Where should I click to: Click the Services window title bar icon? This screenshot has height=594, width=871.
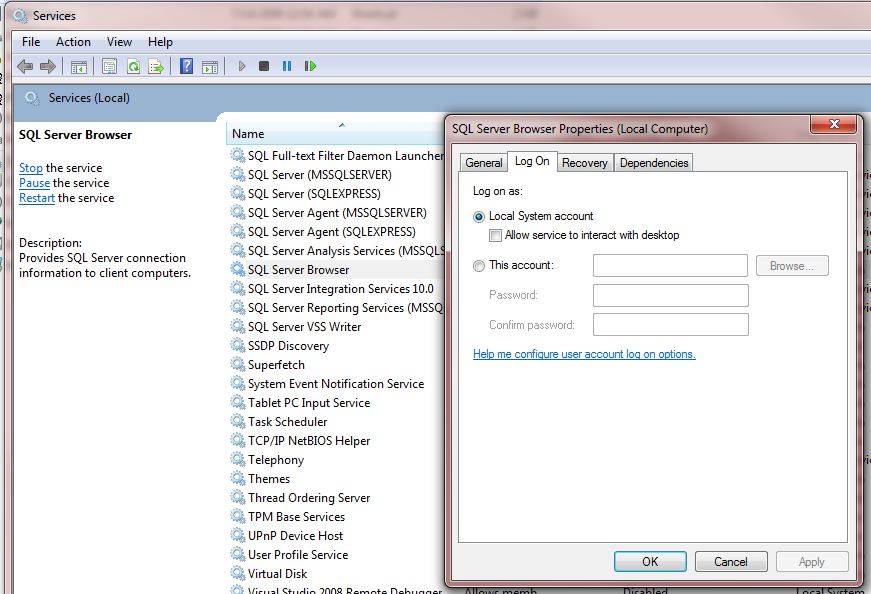pos(20,16)
